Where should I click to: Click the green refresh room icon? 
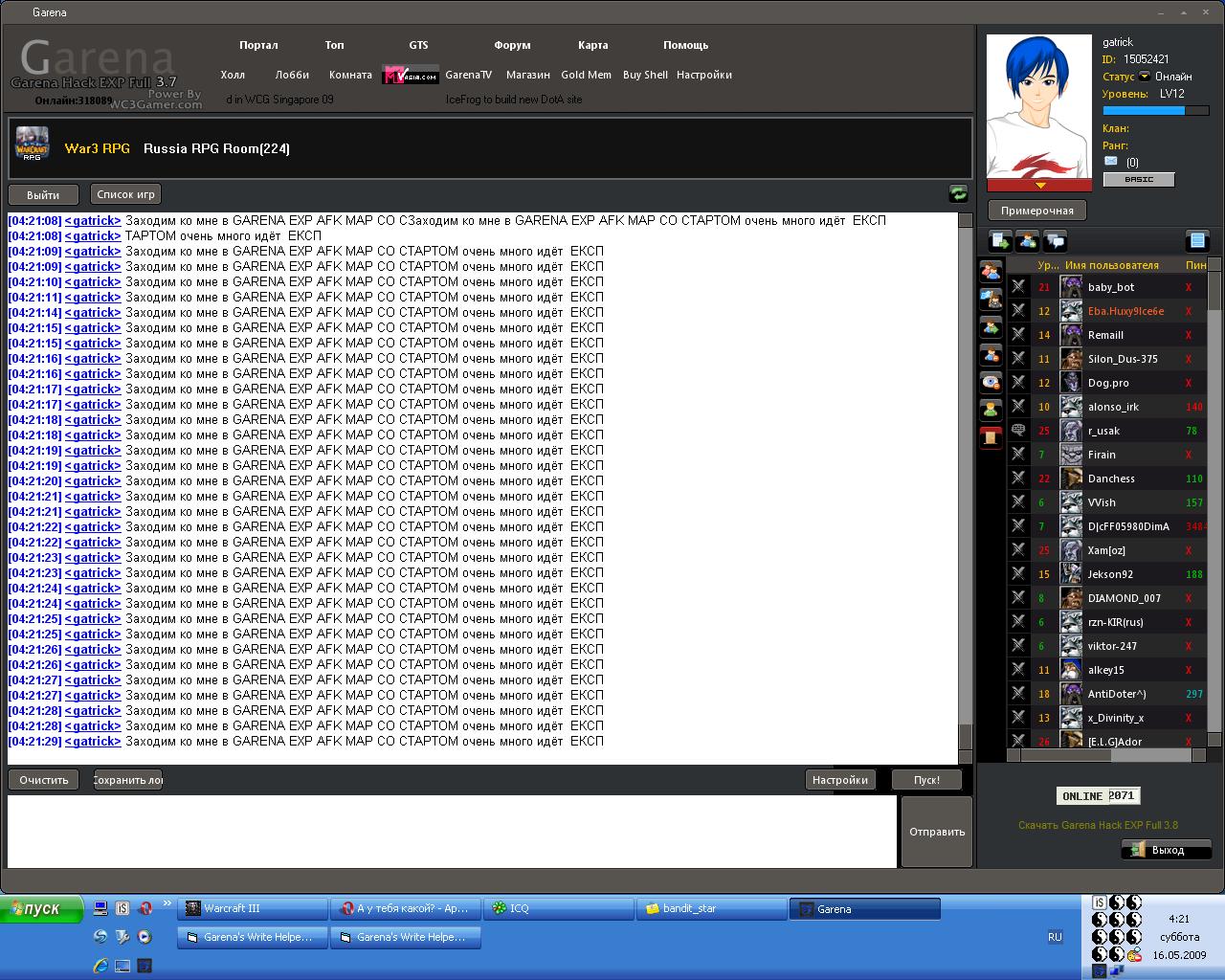[958, 193]
